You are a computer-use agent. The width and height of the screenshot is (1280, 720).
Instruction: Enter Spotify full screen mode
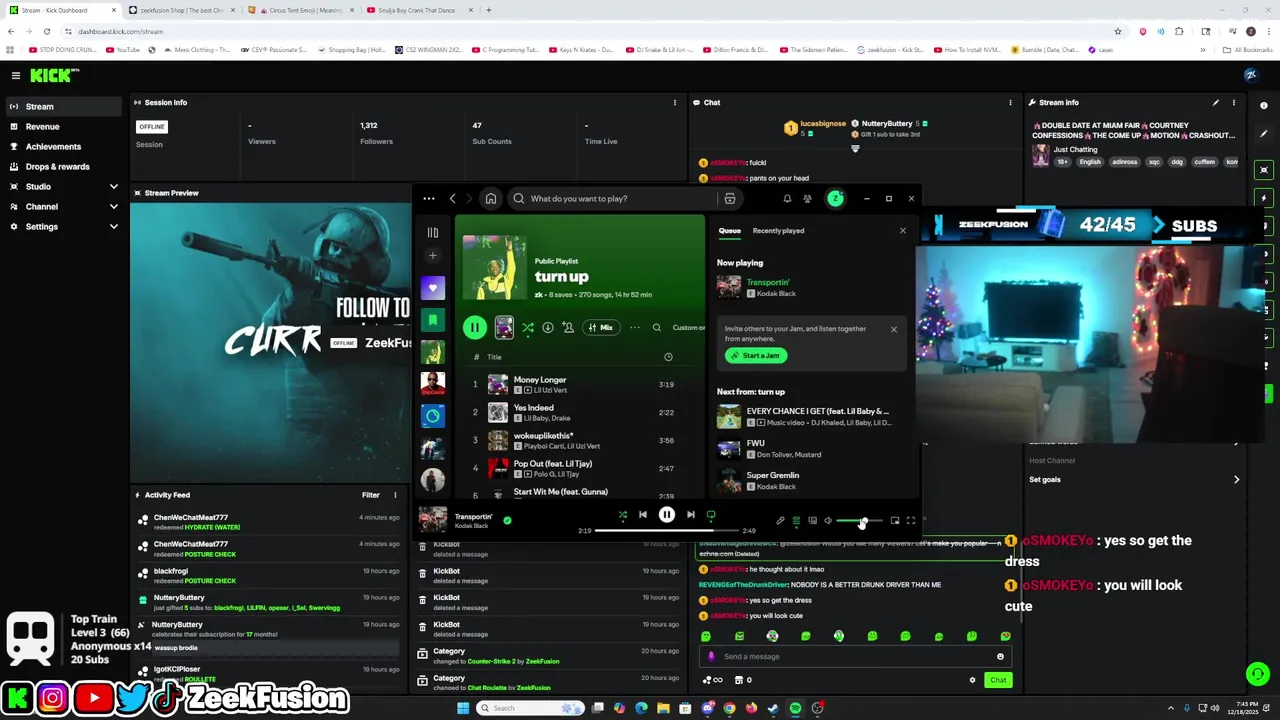pyautogui.click(x=910, y=521)
